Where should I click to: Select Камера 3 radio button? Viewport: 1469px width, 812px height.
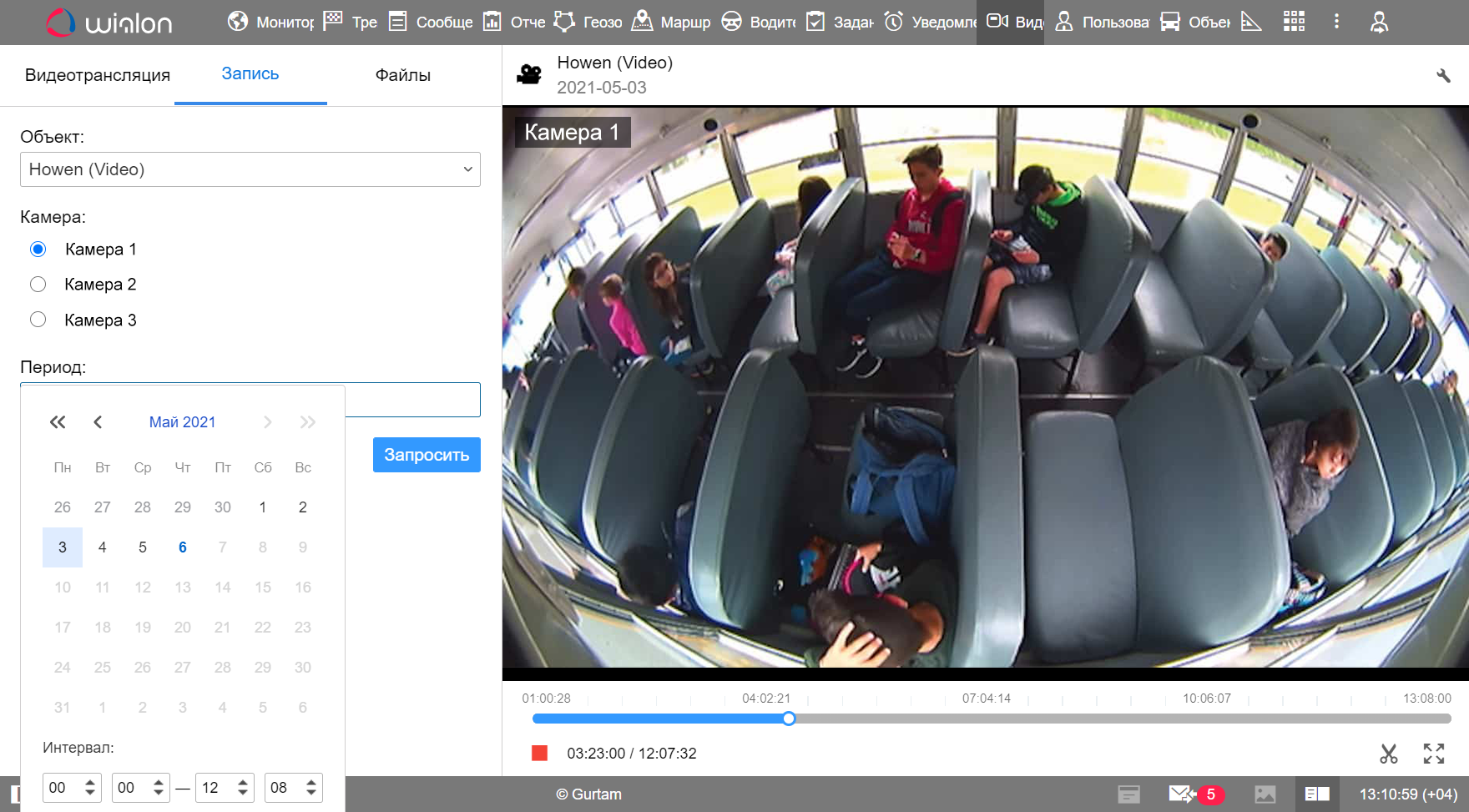[x=38, y=320]
